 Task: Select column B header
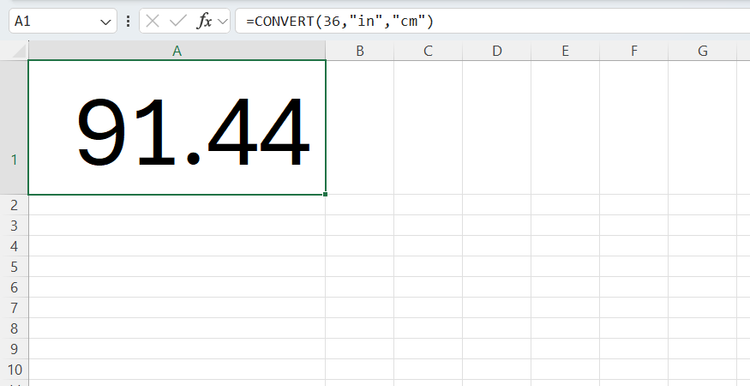(x=360, y=51)
